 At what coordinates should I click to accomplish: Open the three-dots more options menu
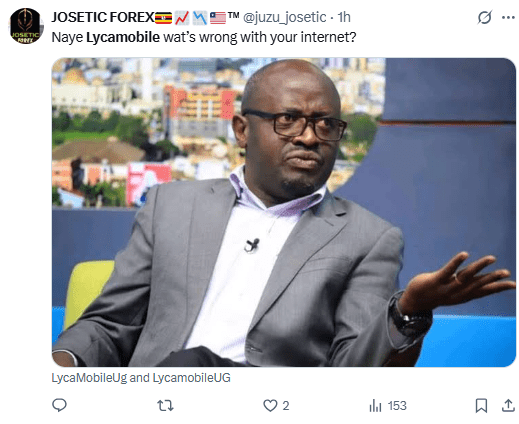point(508,17)
